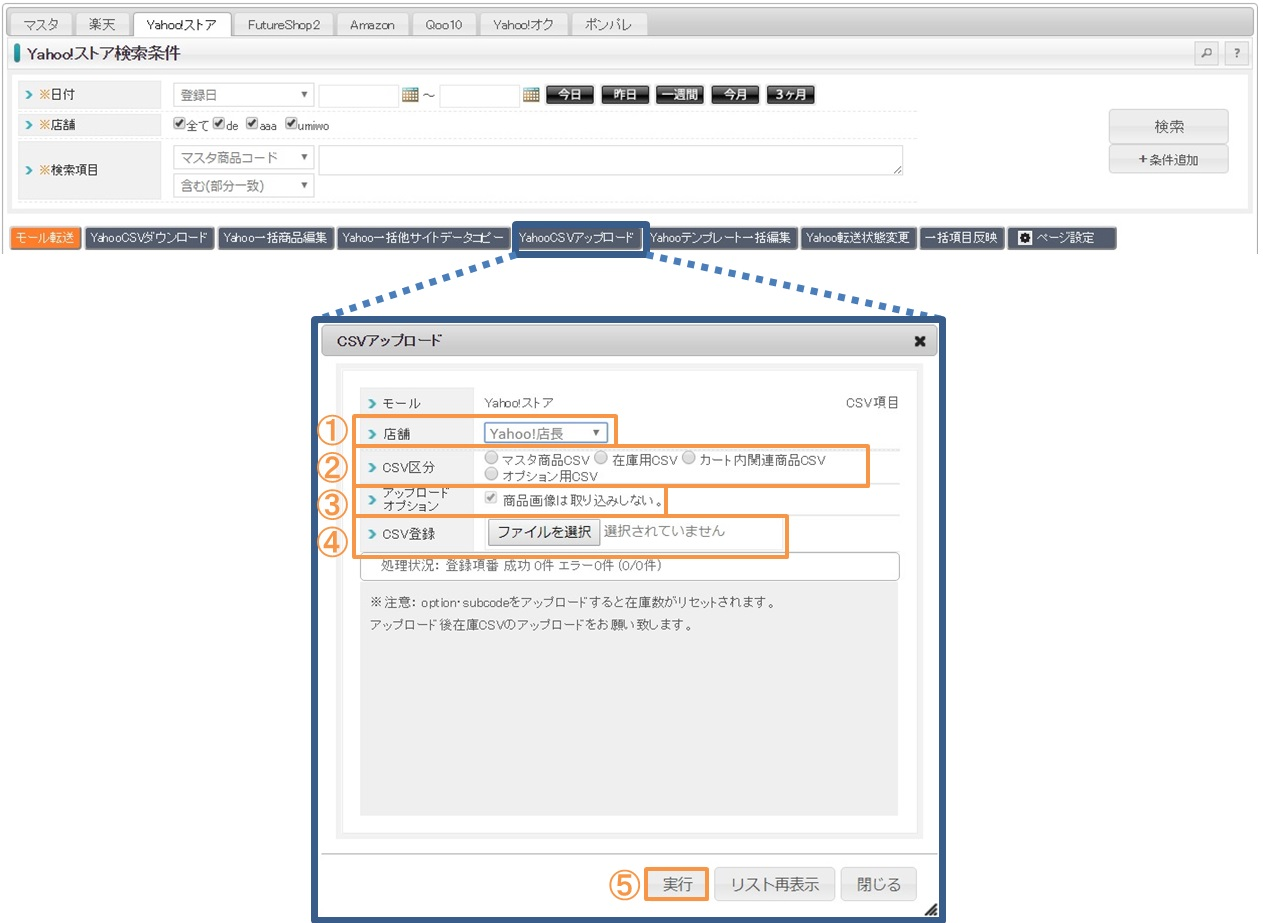
Task: Open Yahooテンプレート一括編集
Action: [x=721, y=238]
